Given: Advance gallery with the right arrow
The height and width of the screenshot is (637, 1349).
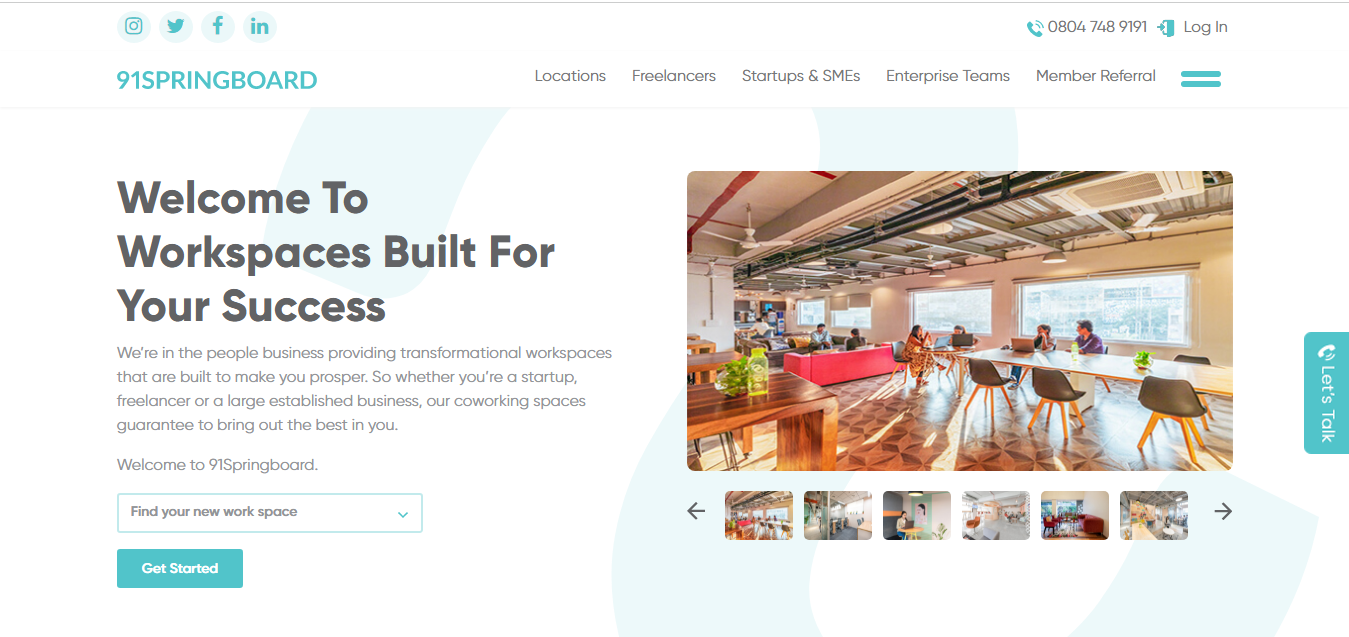Looking at the screenshot, I should (x=1223, y=511).
